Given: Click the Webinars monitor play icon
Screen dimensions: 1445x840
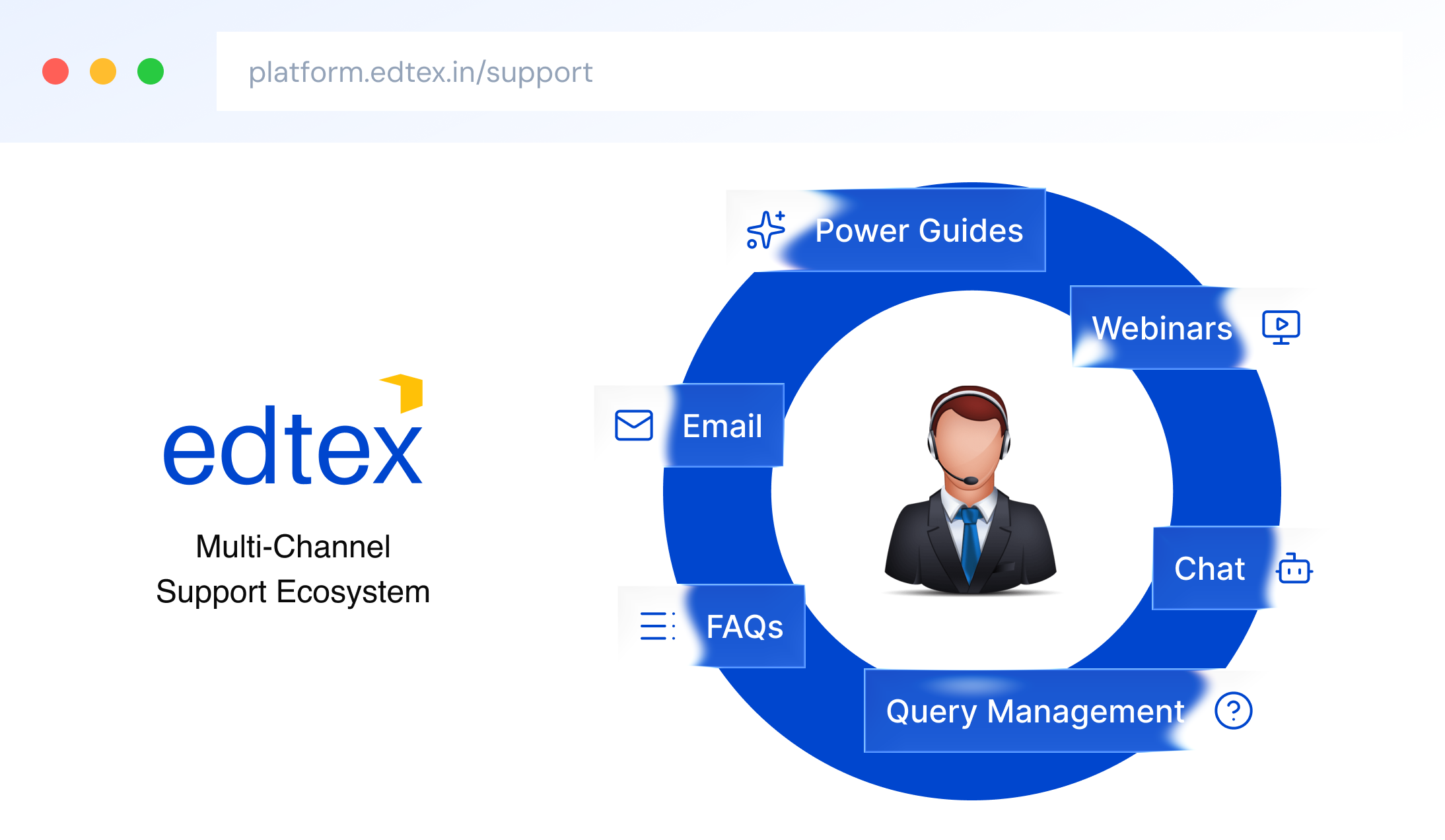Looking at the screenshot, I should [x=1281, y=327].
